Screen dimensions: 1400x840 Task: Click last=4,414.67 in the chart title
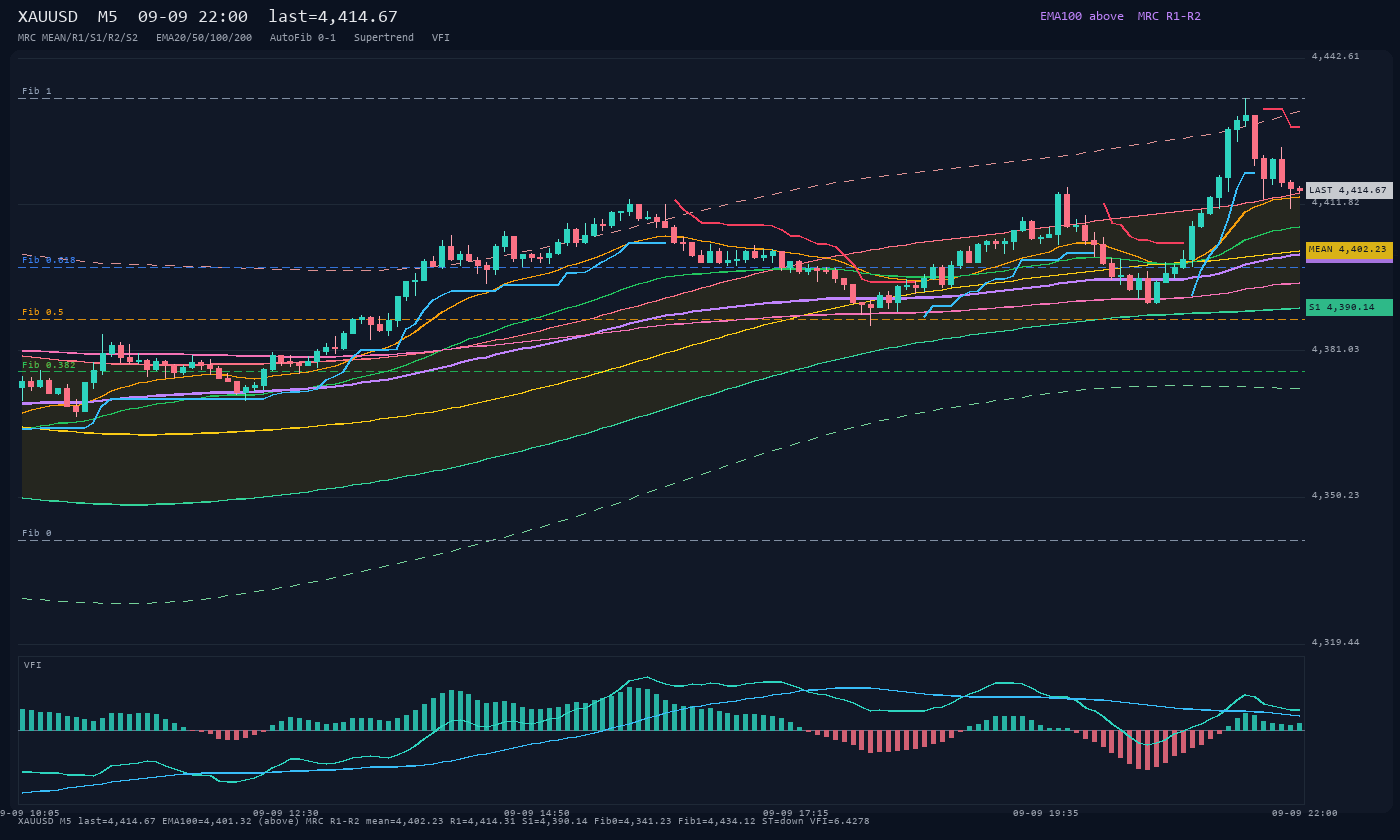(x=333, y=17)
